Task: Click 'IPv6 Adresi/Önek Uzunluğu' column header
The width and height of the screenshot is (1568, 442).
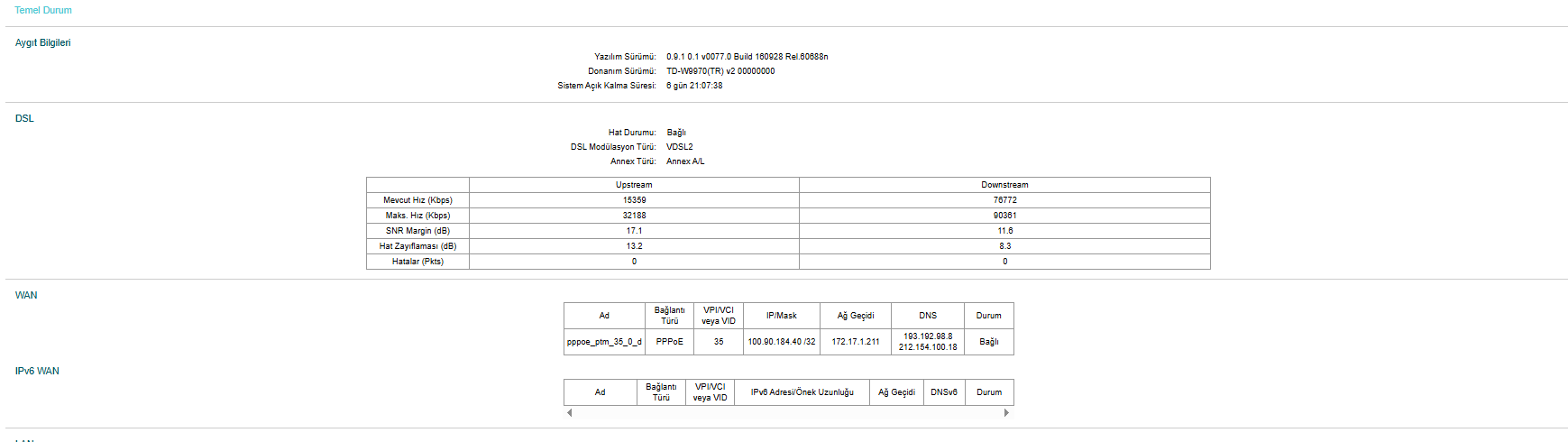Action: [x=802, y=392]
